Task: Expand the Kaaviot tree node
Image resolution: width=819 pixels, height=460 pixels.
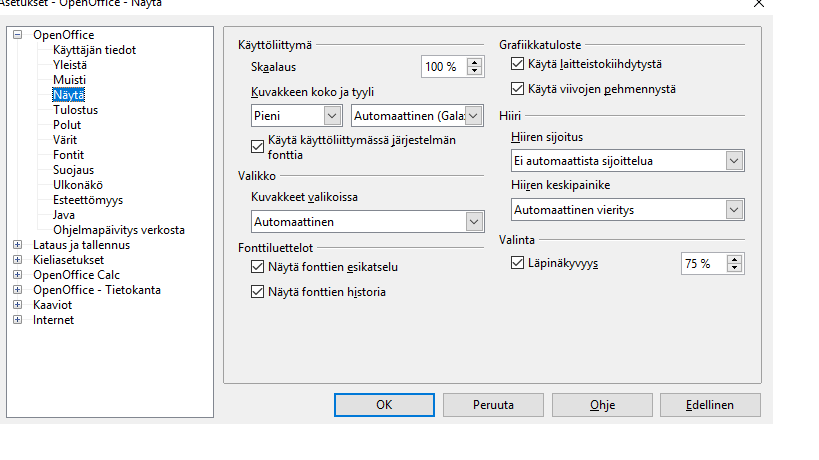Action: click(18, 305)
